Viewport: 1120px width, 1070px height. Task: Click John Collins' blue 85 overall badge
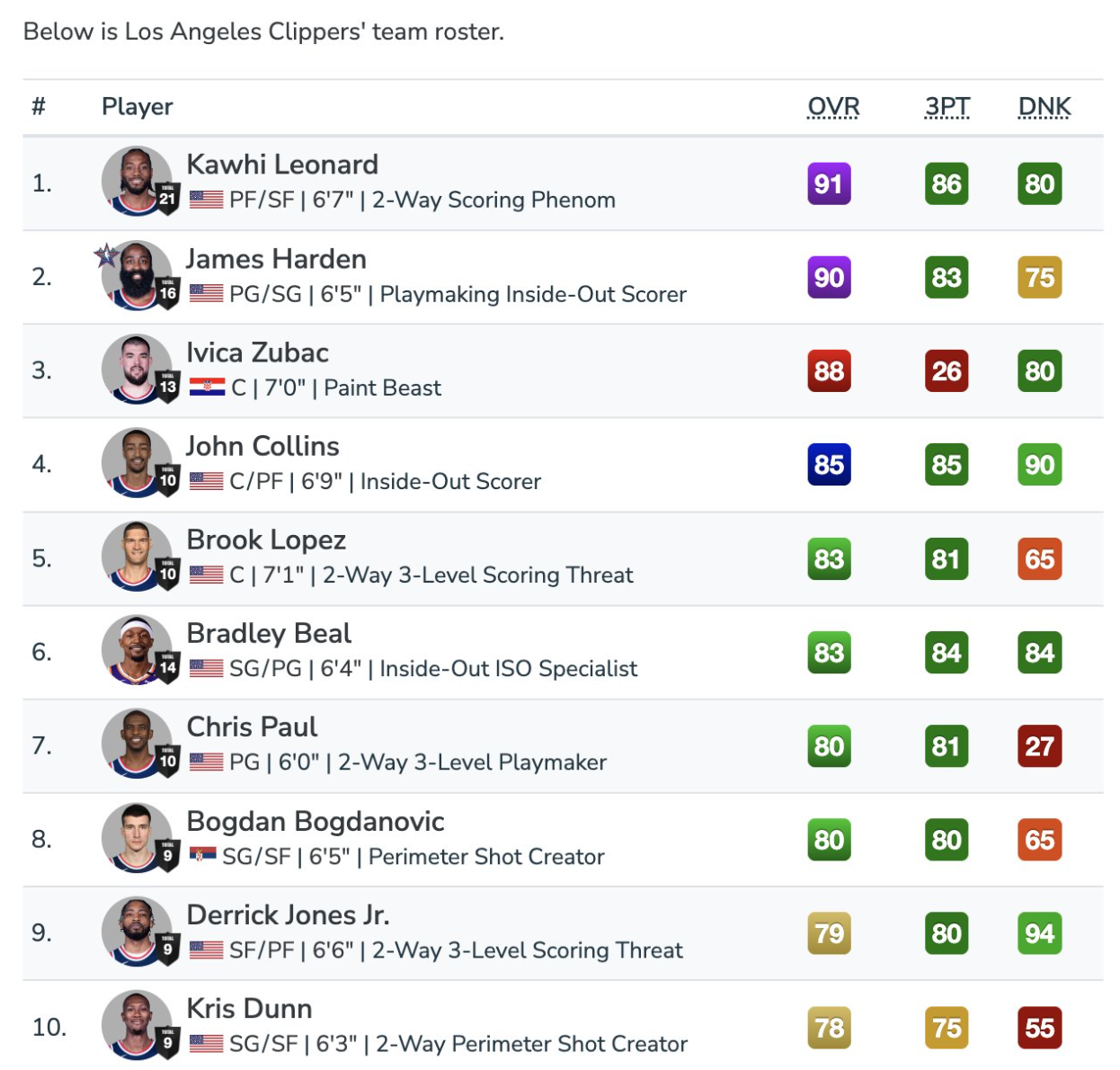click(x=829, y=465)
